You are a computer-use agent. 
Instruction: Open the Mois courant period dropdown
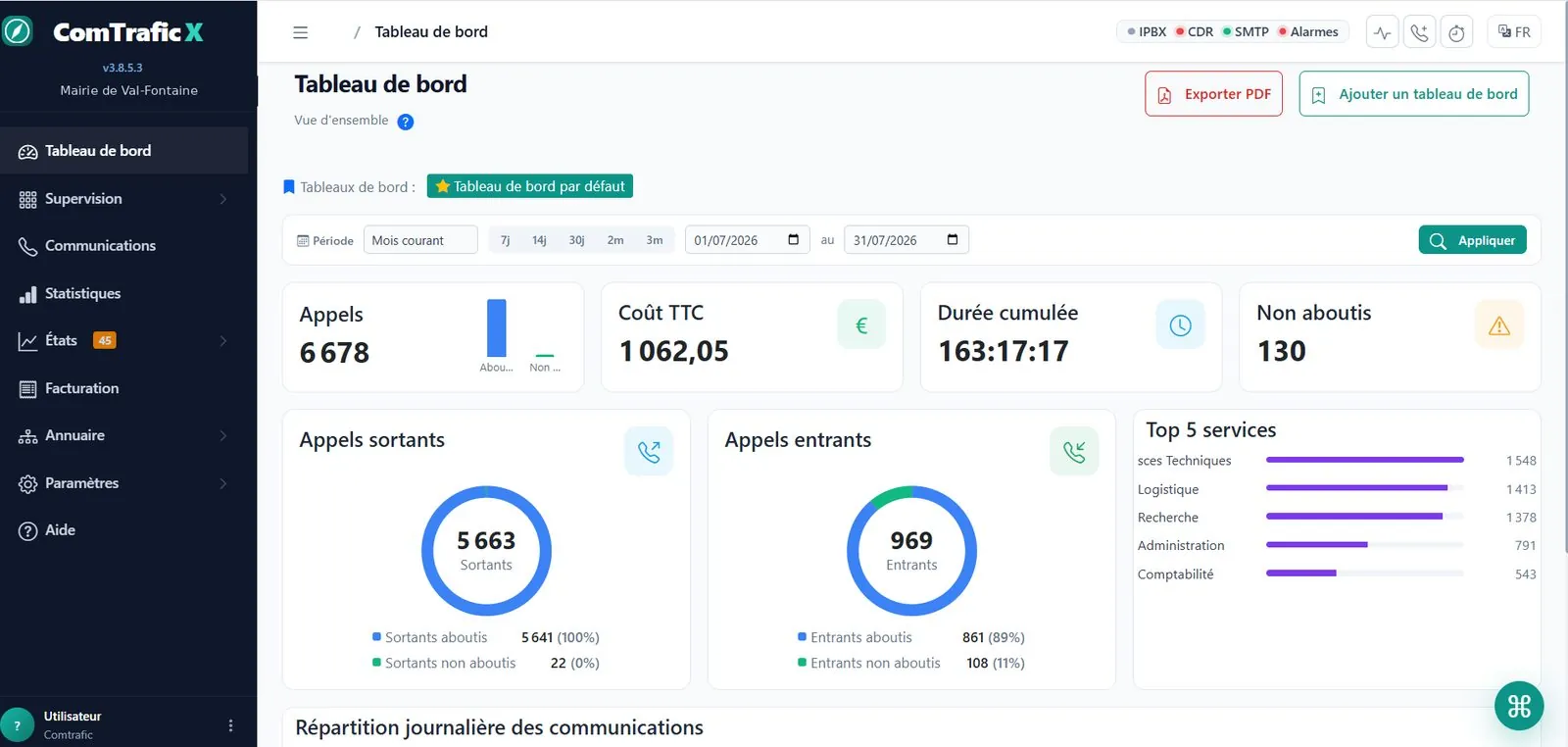[x=420, y=240]
